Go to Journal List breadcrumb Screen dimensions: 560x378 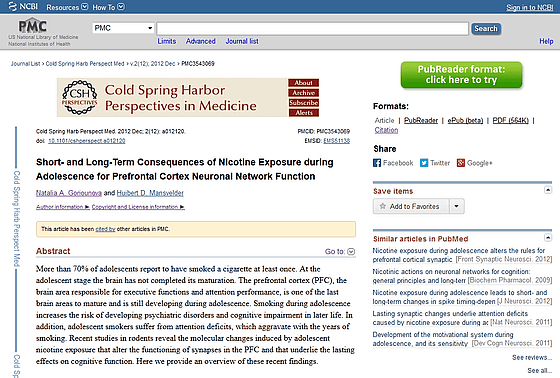25,64
